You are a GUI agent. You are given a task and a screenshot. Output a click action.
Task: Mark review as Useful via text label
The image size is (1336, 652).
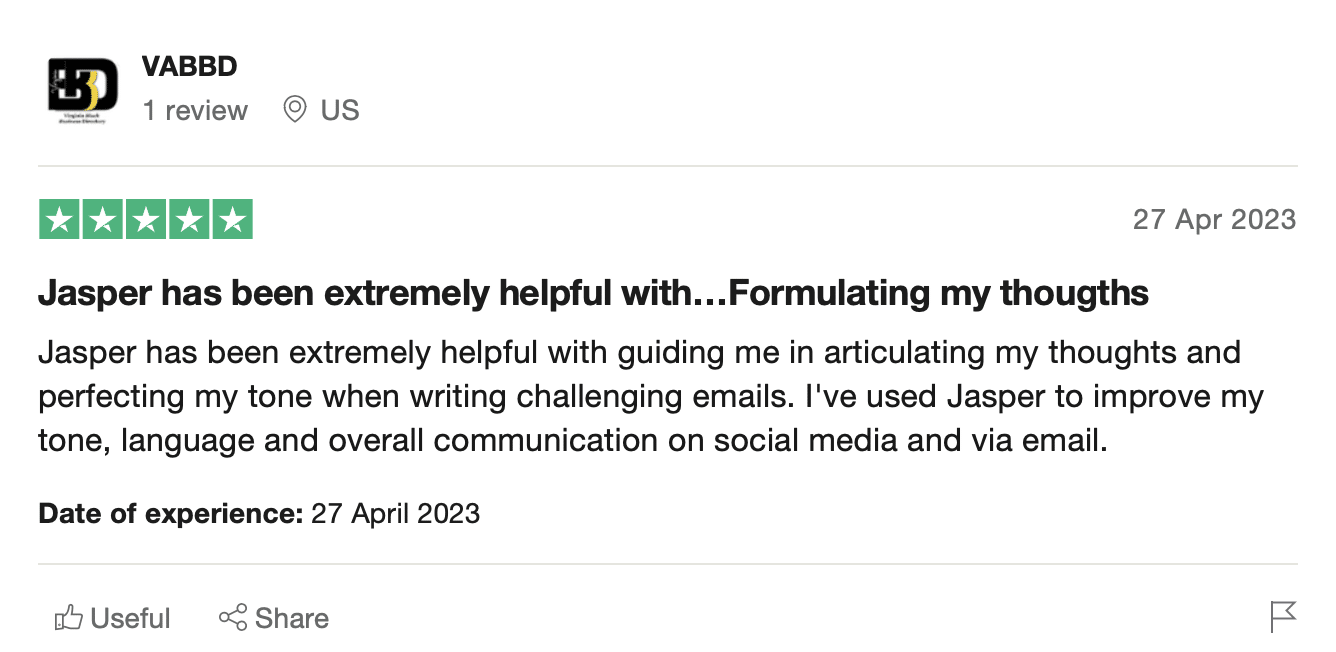131,618
